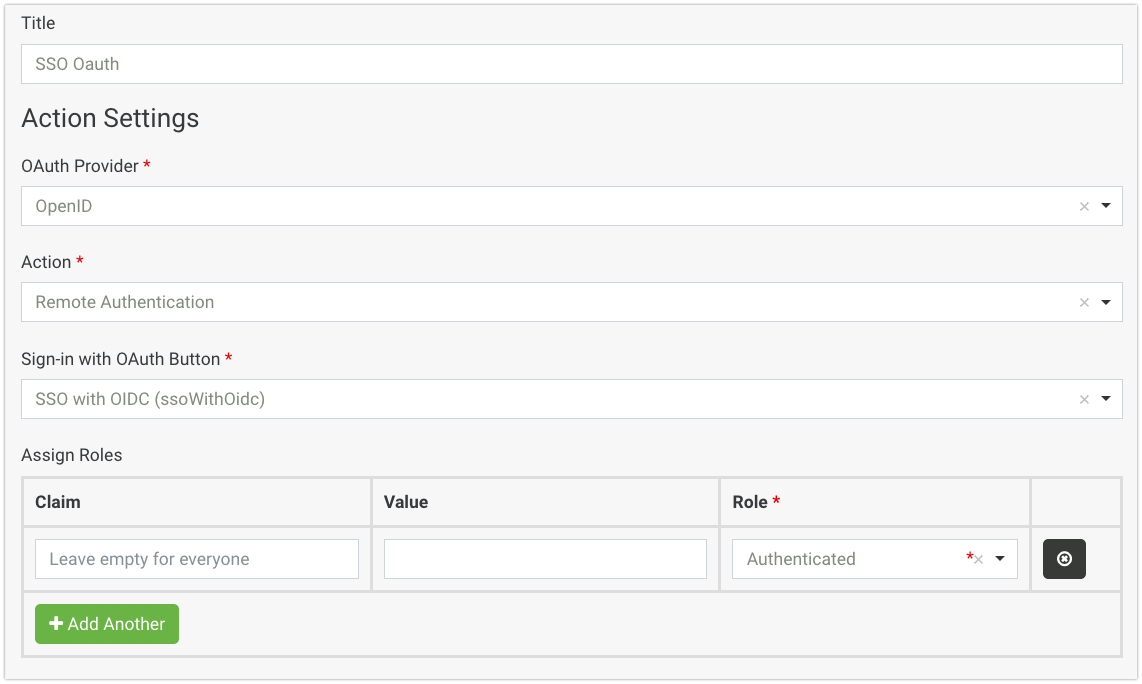Focus the Title field containing SSO Oauth
Image resolution: width=1142 pixels, height=684 pixels.
[x=571, y=64]
